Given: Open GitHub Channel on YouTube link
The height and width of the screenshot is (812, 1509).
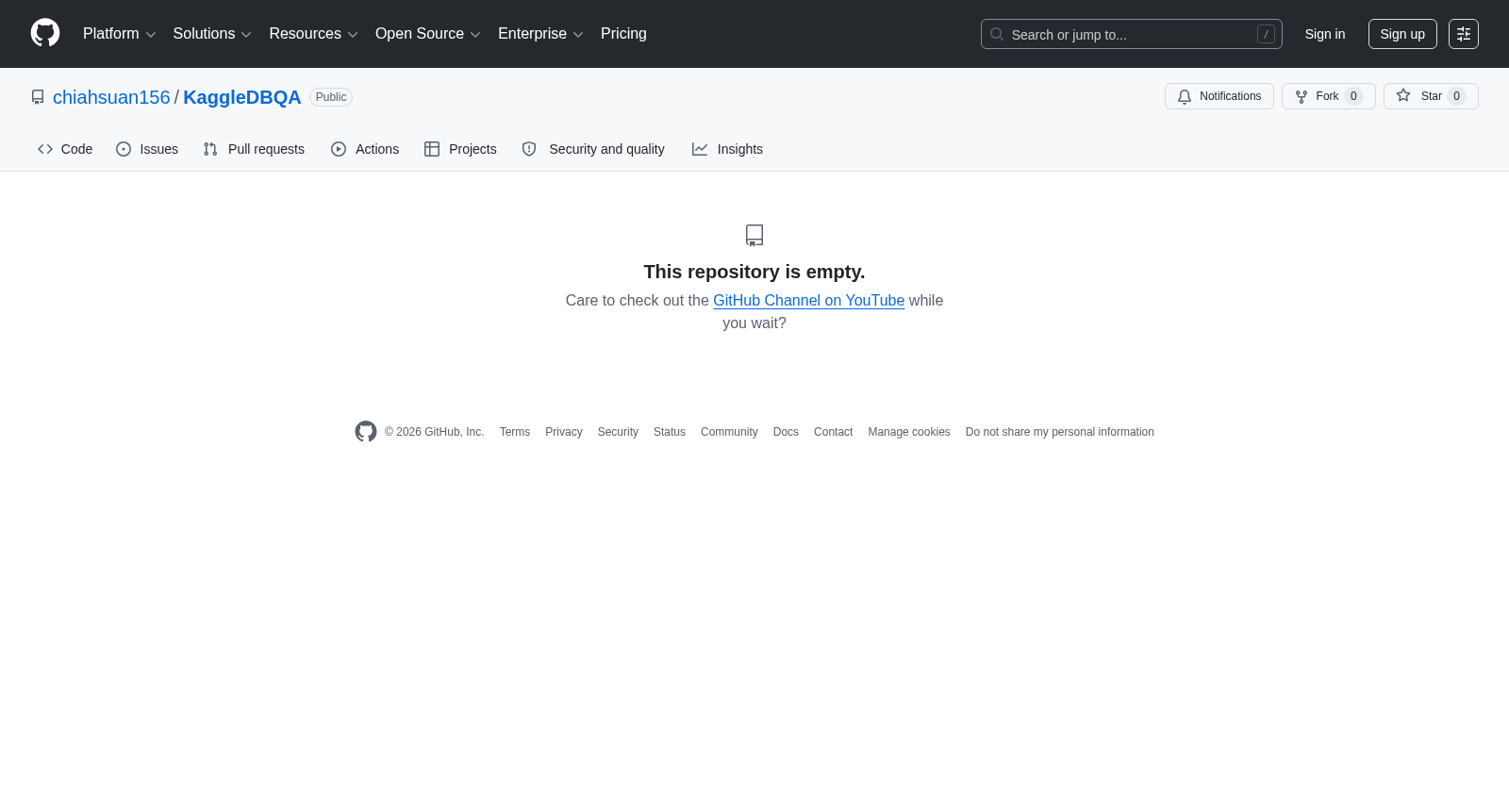Looking at the screenshot, I should coord(808,300).
